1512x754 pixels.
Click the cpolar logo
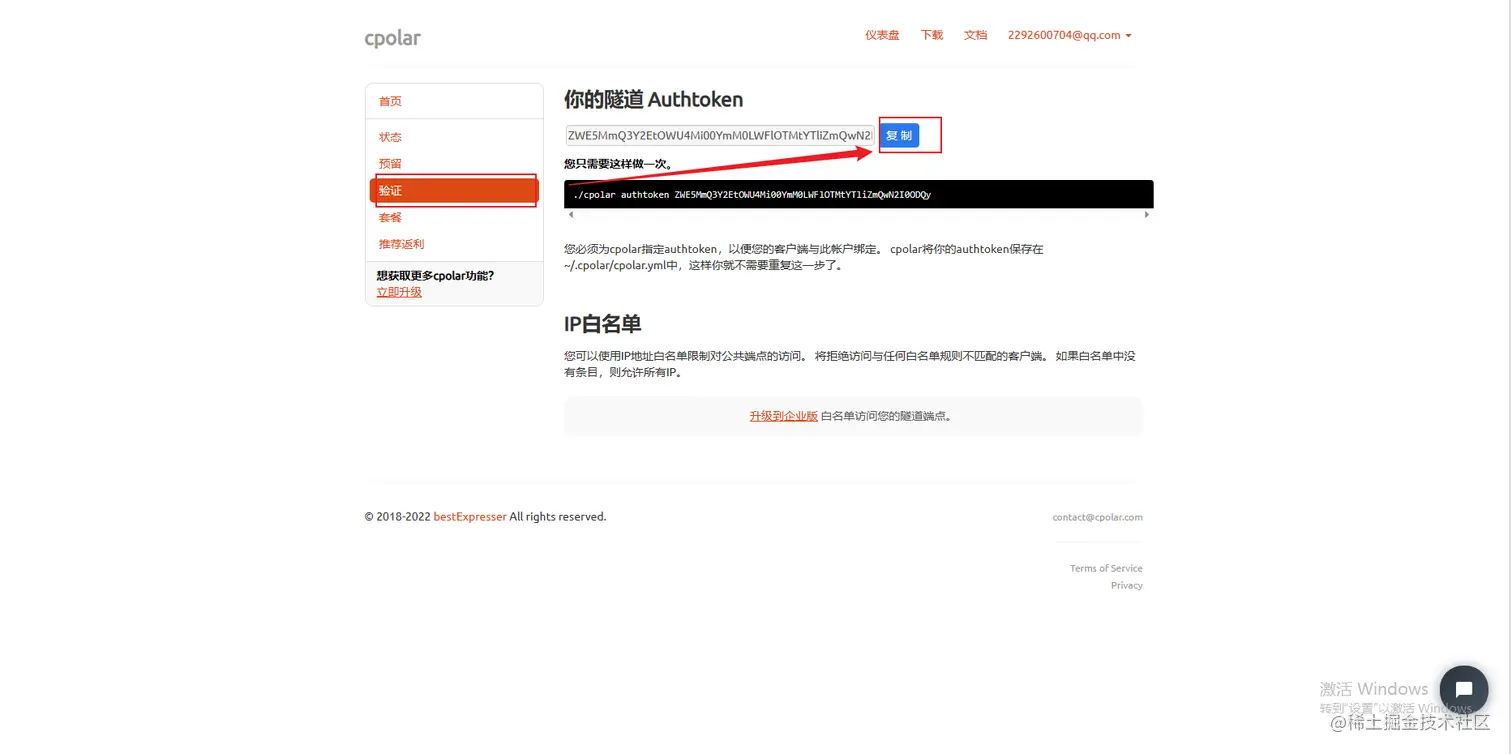pyautogui.click(x=392, y=38)
